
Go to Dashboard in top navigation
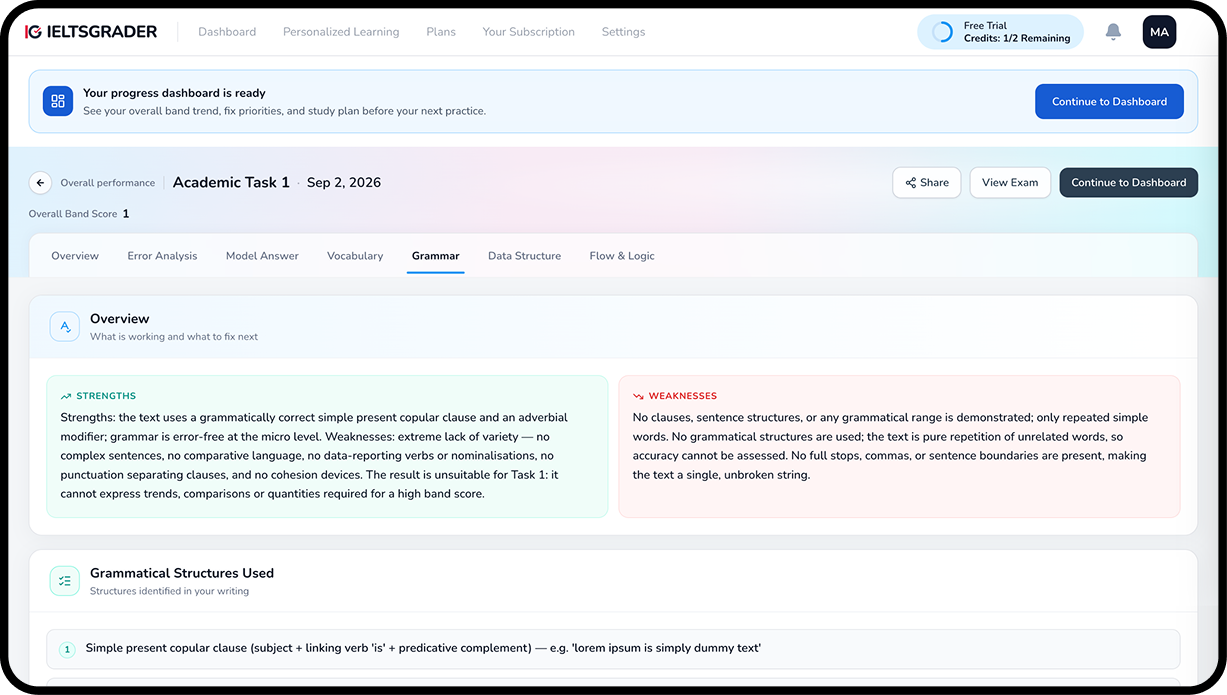(227, 32)
